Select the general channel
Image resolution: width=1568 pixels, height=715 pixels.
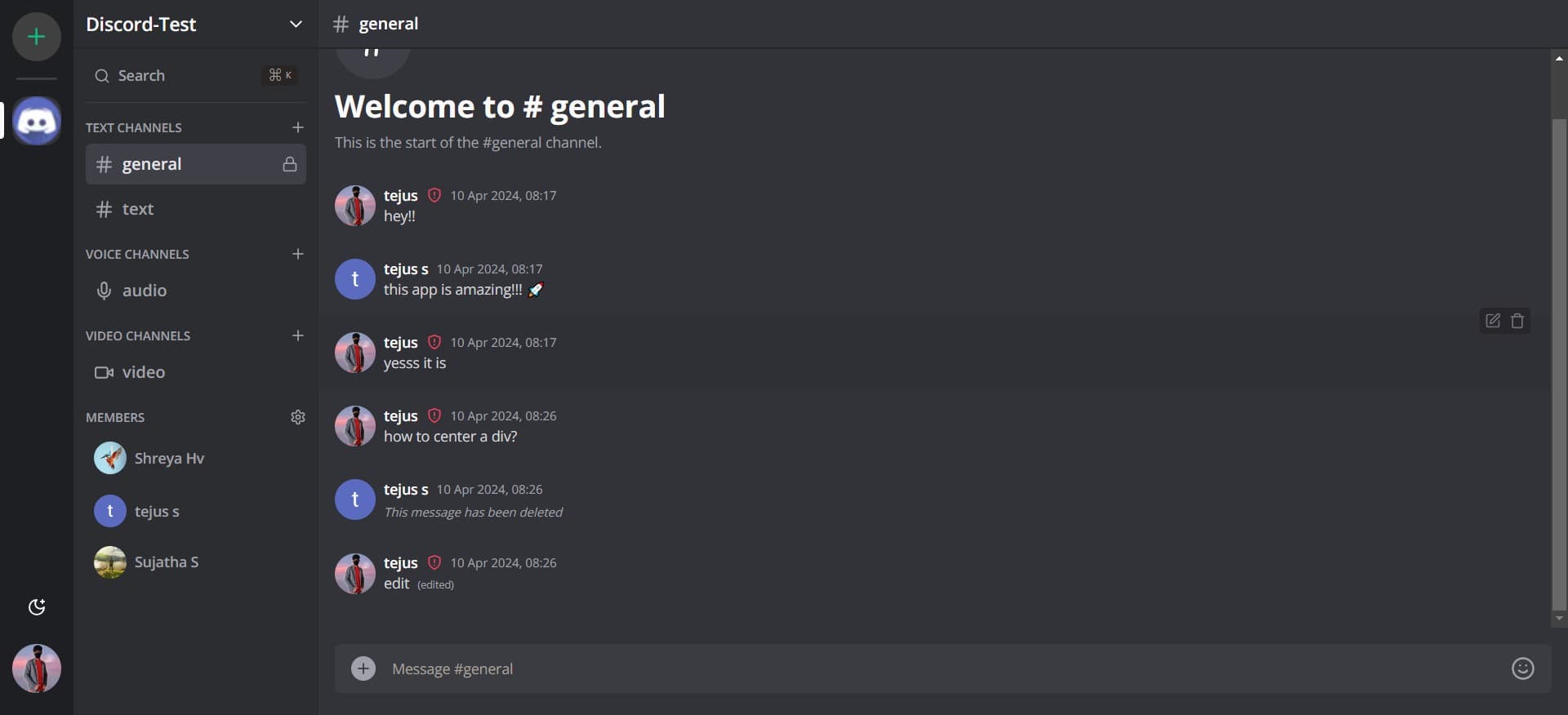152,164
